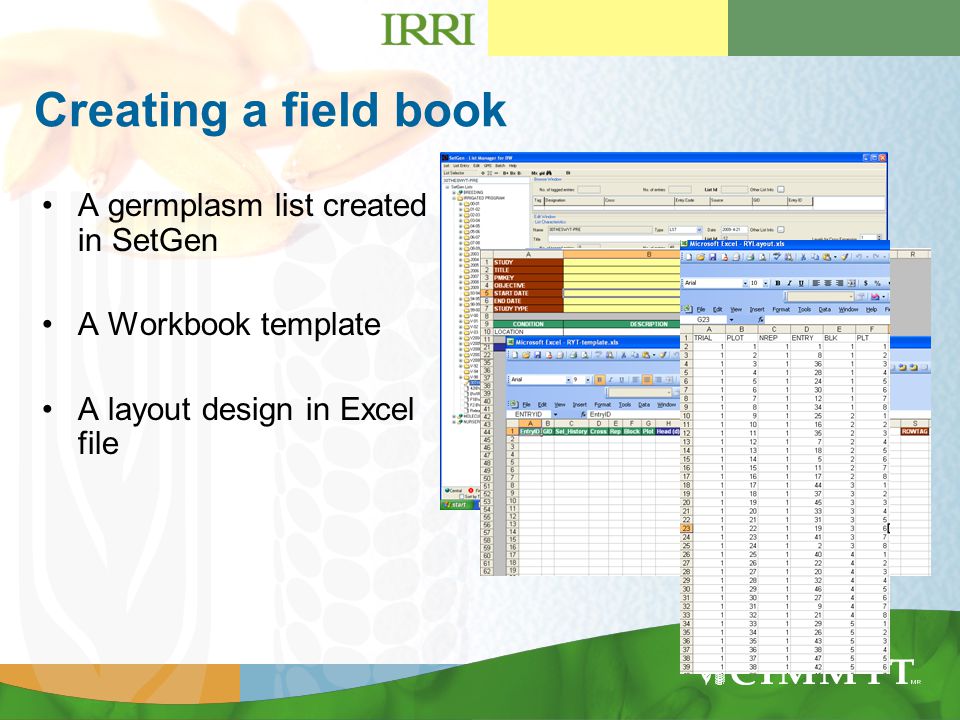Click the TRIAL header cell in RYLayout

click(x=709, y=338)
